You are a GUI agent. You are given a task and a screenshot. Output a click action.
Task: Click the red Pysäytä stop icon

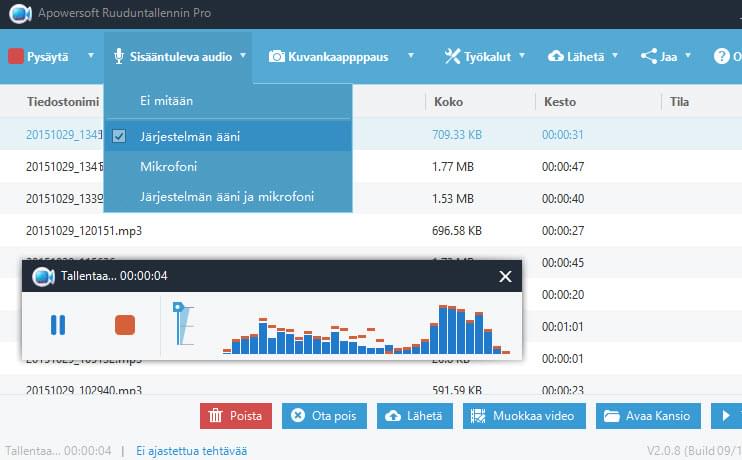(16, 57)
